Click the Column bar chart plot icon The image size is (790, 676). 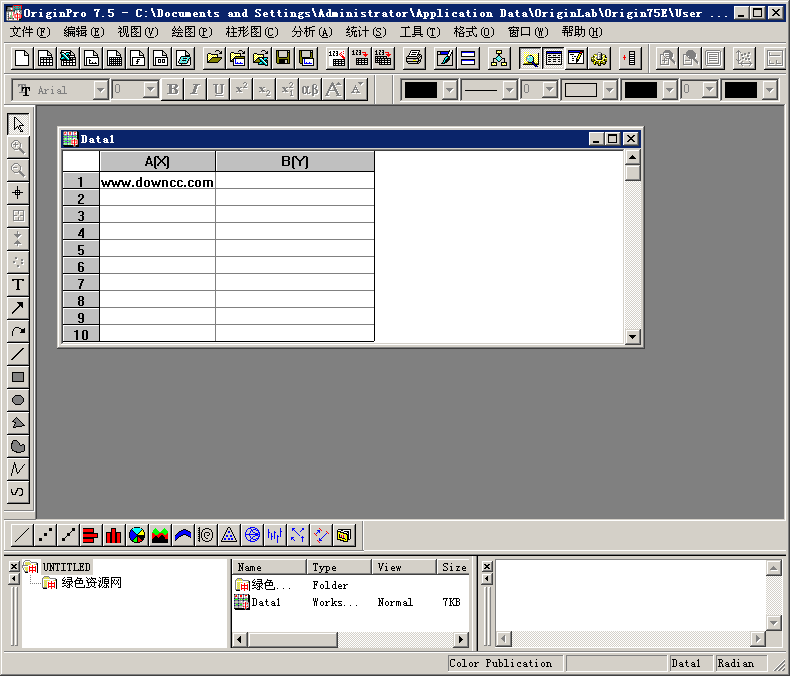[114, 535]
